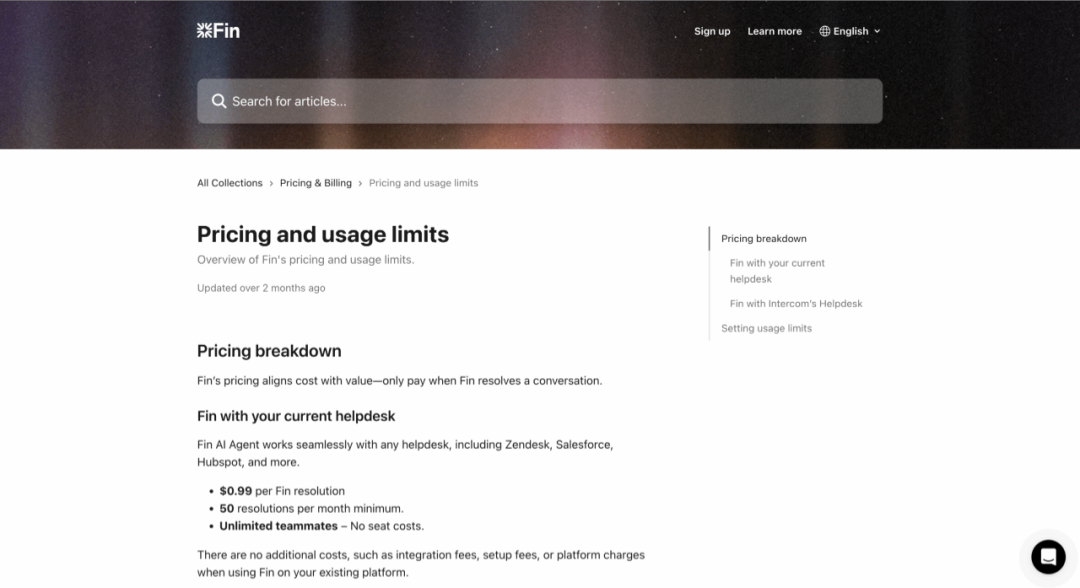Expand the language chevron arrow

point(877,31)
